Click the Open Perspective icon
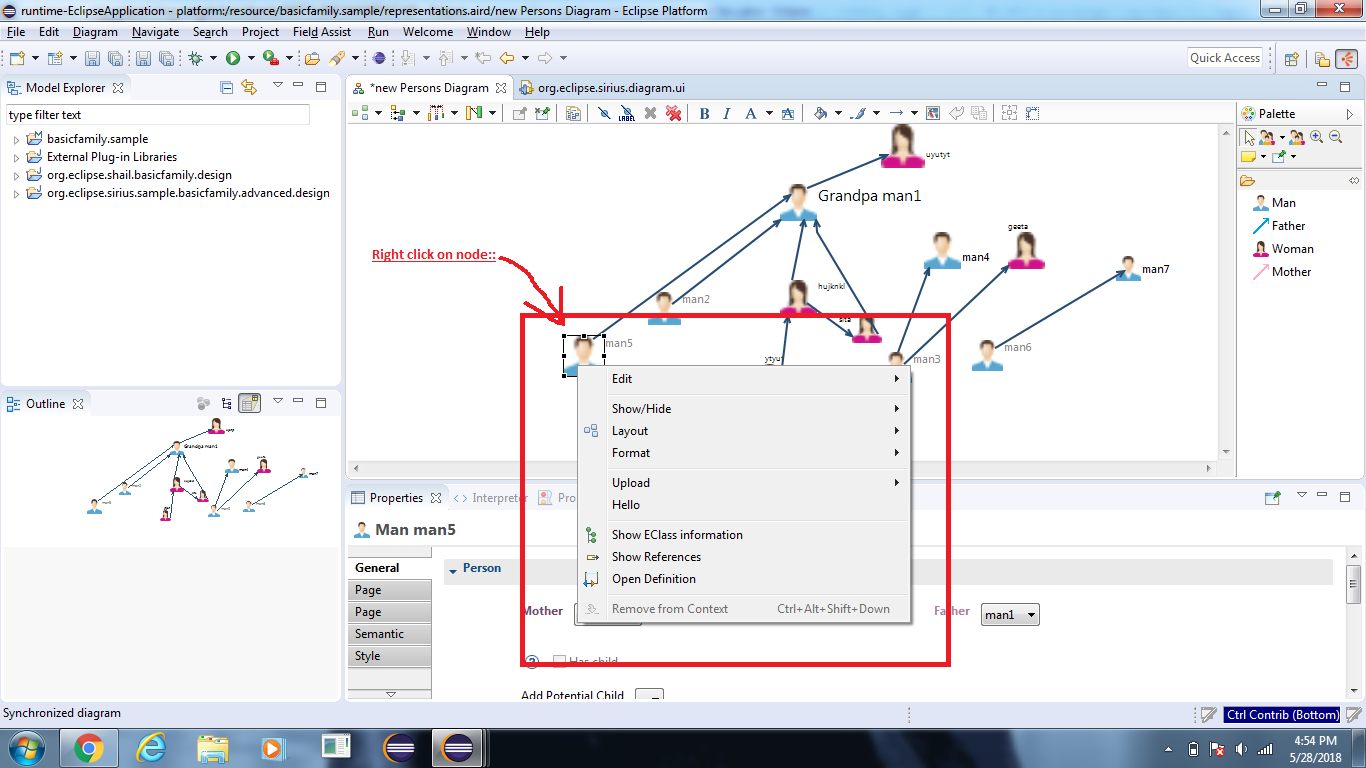1366x768 pixels. coord(1291,59)
